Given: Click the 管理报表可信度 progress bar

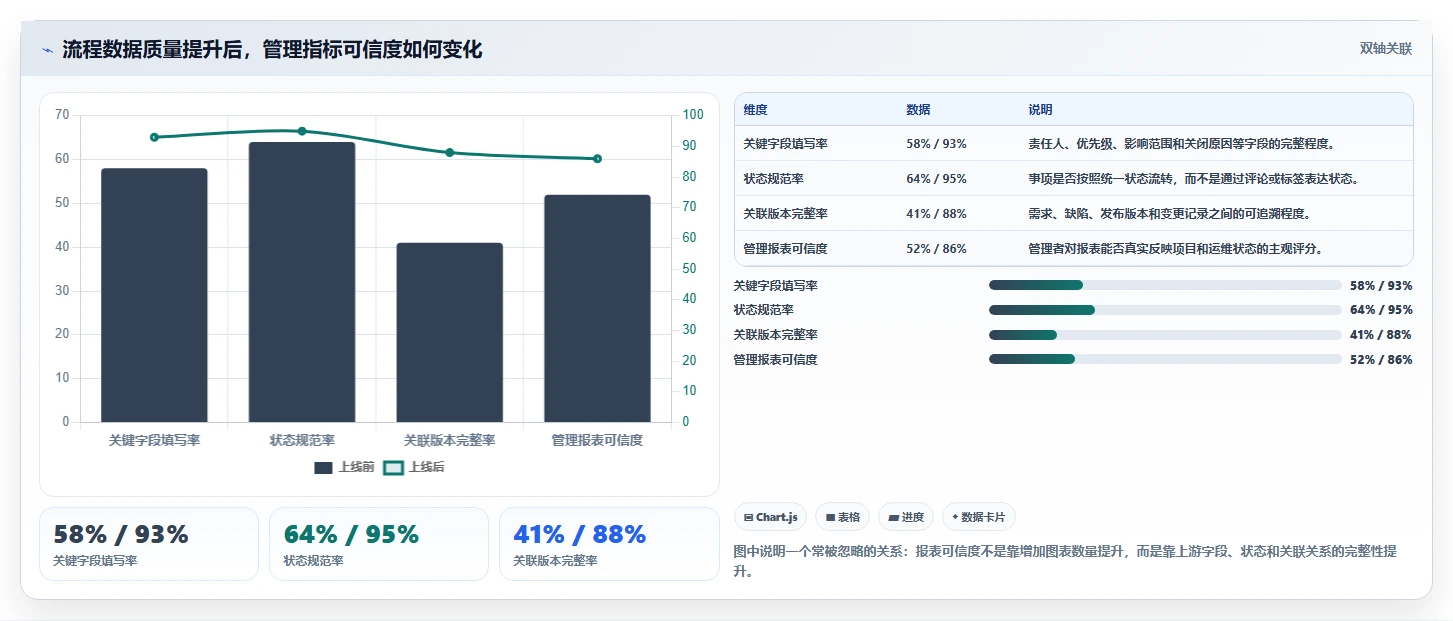Looking at the screenshot, I should tap(1165, 359).
